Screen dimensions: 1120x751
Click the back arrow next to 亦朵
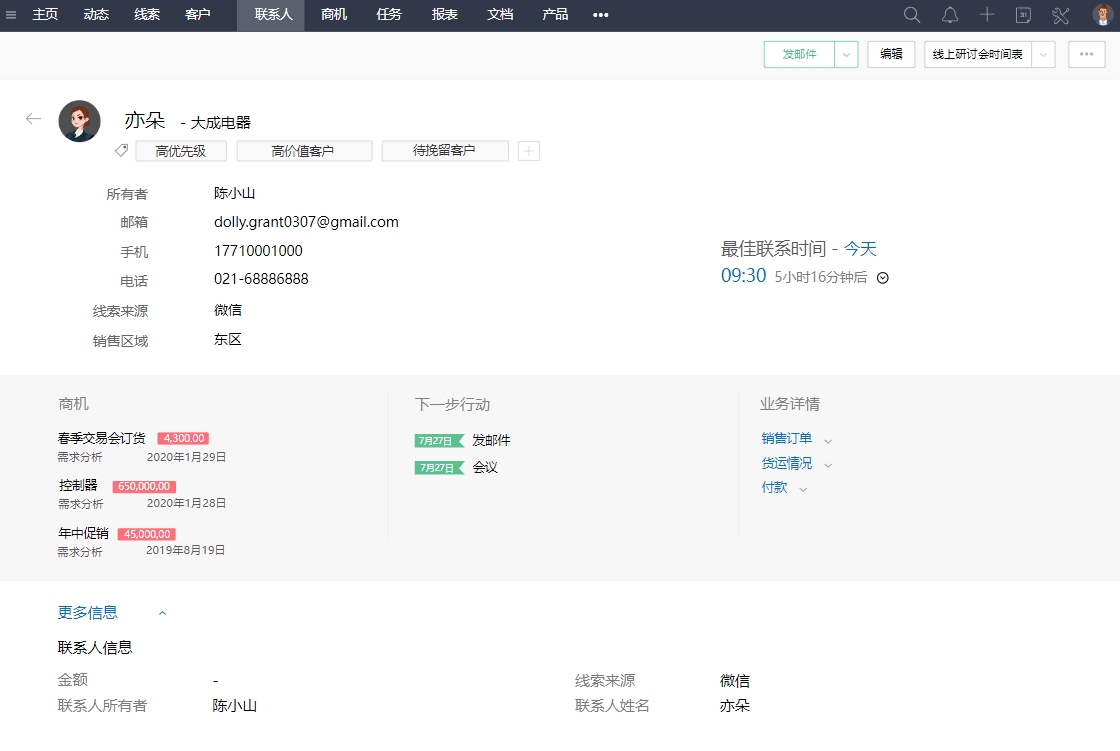click(x=33, y=118)
